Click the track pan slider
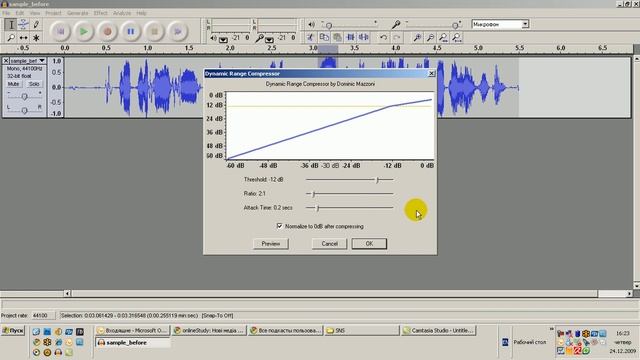 click(24, 110)
